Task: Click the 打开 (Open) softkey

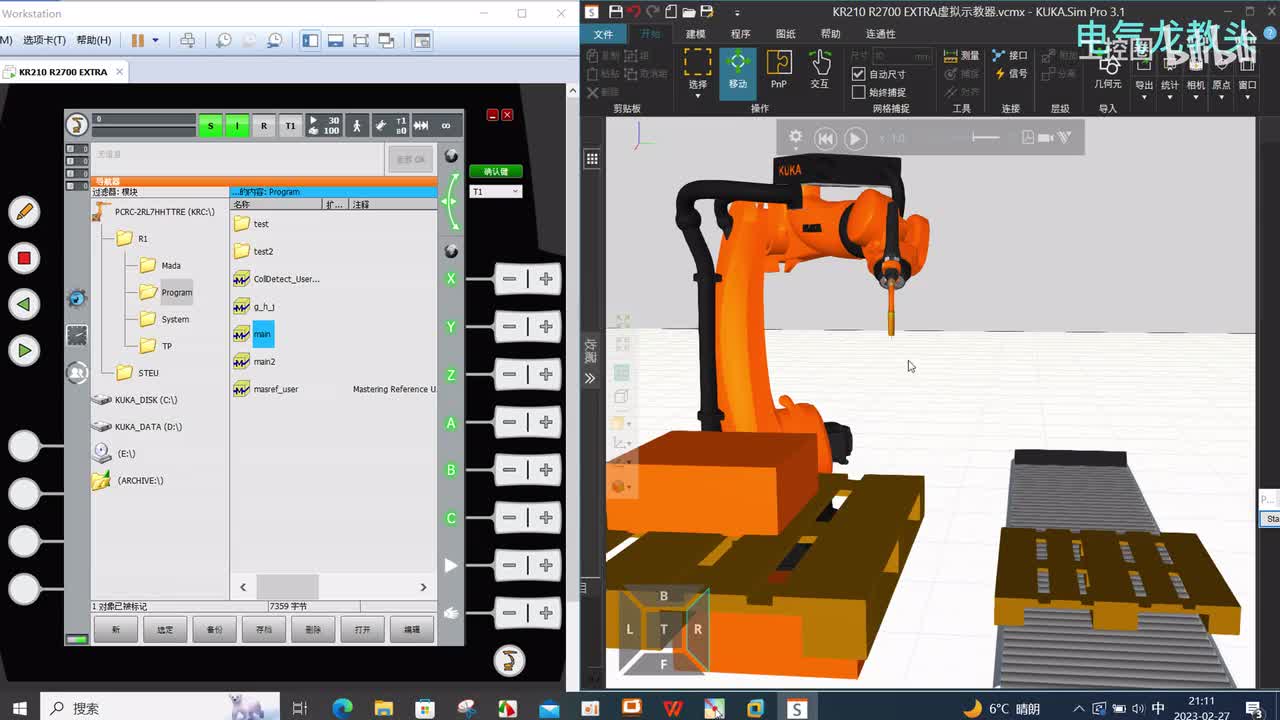Action: point(362,629)
